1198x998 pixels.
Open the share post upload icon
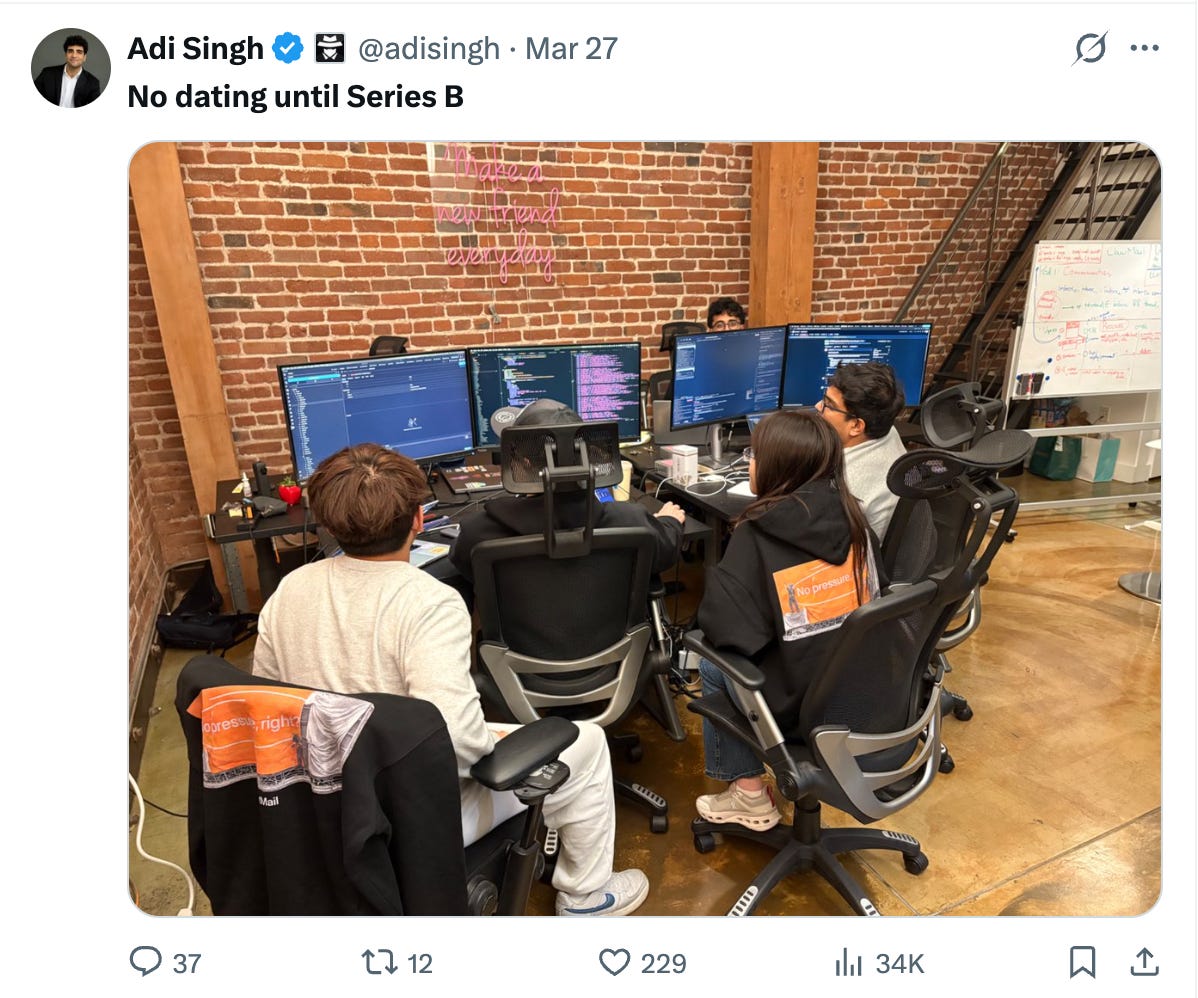pos(1144,961)
